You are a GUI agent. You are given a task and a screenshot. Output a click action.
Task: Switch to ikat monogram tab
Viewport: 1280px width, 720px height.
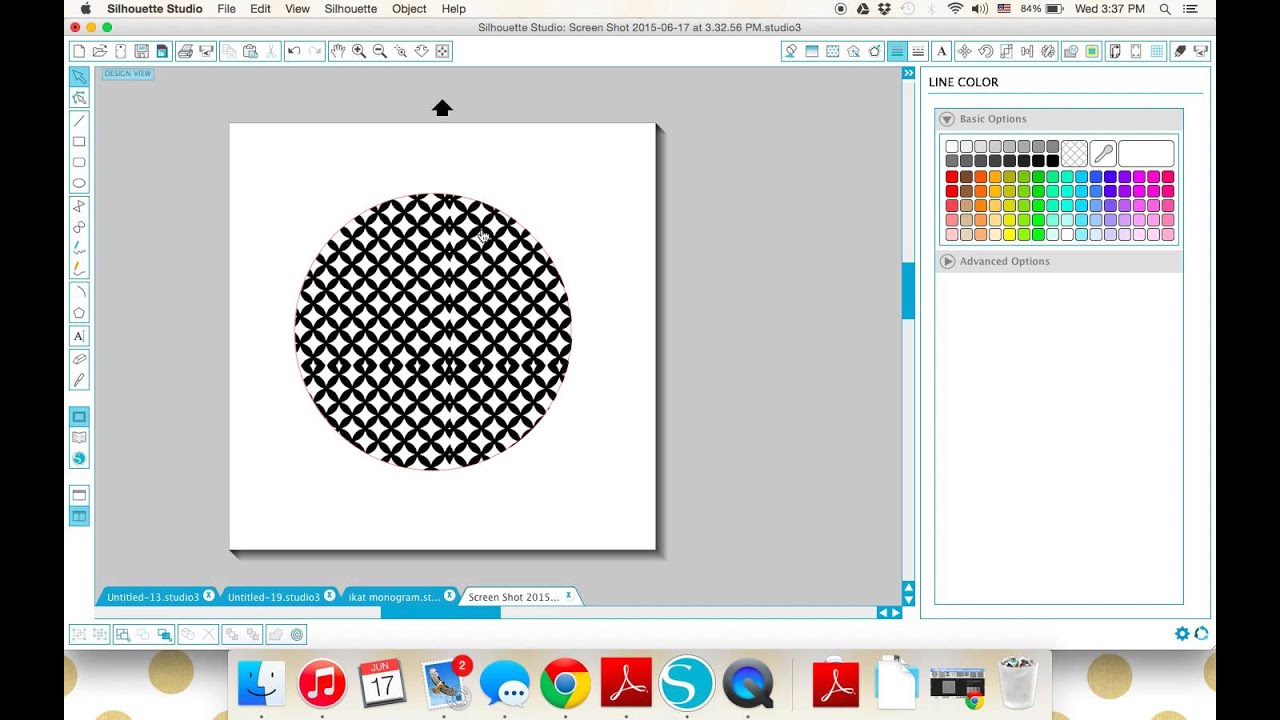(x=394, y=597)
